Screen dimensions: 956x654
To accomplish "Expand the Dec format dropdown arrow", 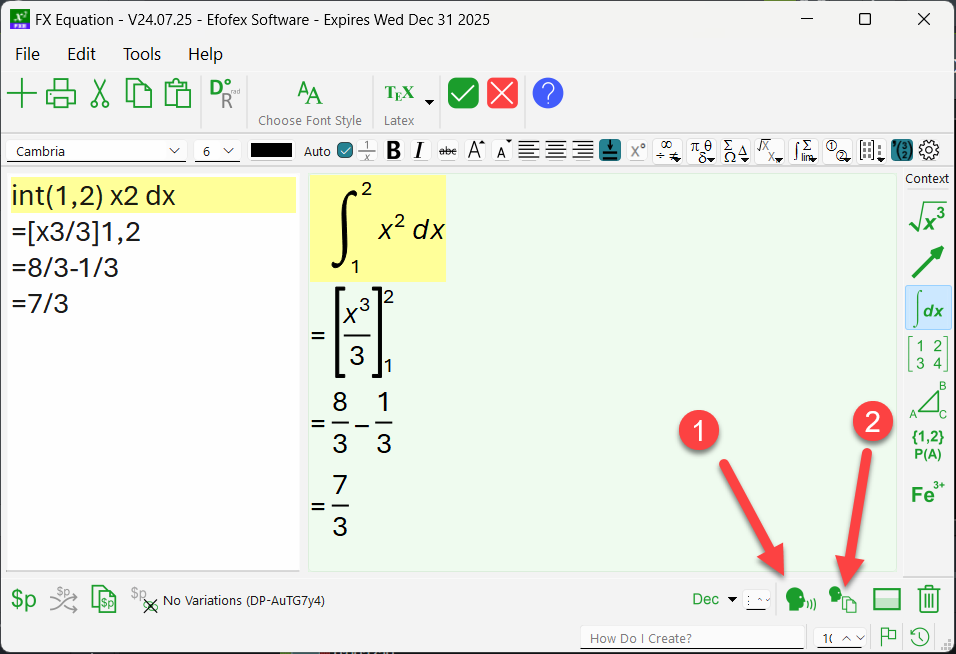I will pyautogui.click(x=732, y=600).
